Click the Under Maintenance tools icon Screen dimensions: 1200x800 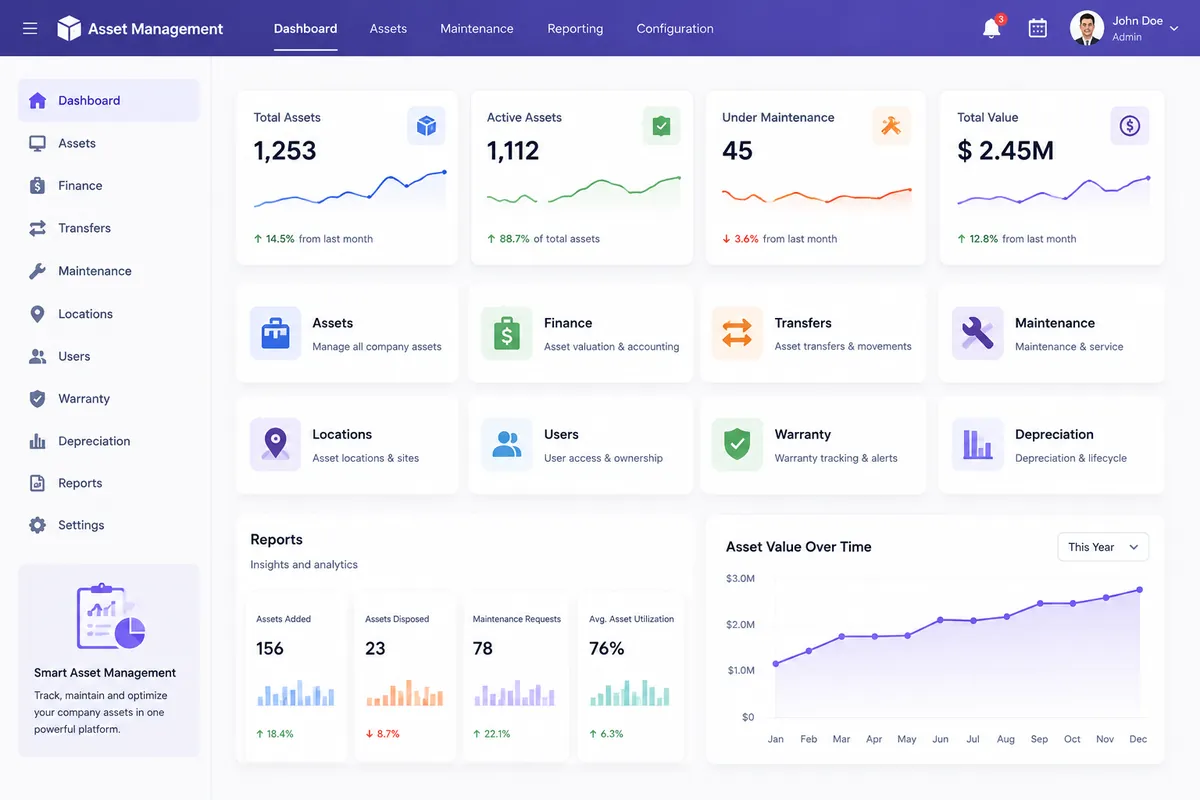[x=891, y=126]
